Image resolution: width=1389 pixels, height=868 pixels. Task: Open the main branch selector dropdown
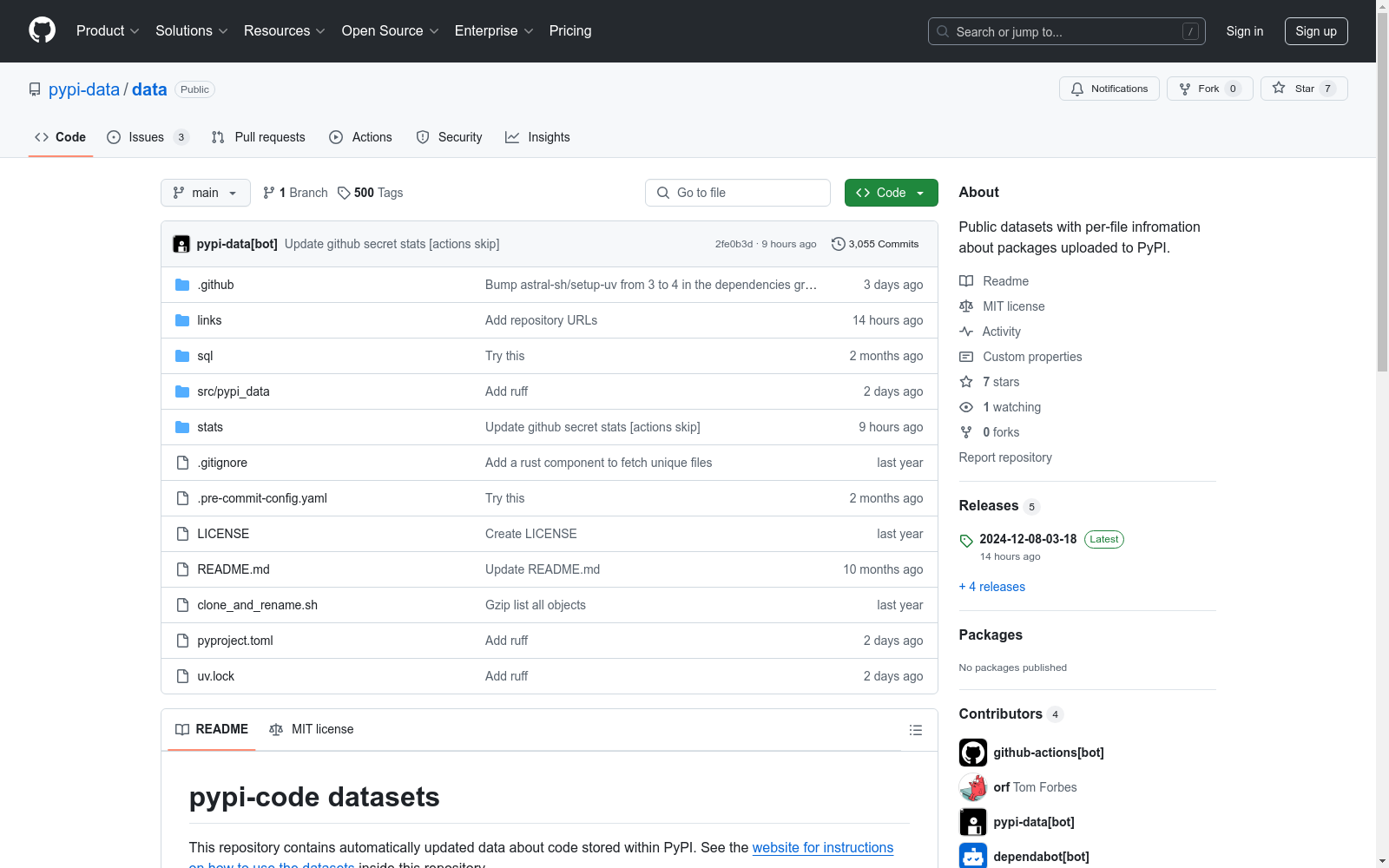point(206,193)
